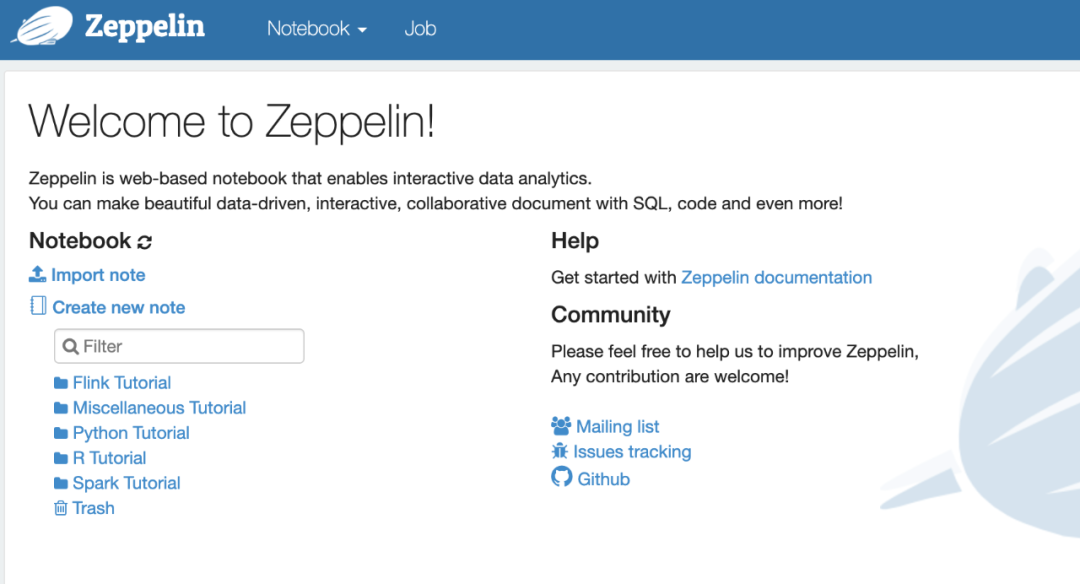
Task: Open the Zeppelin documentation link
Action: (x=776, y=277)
